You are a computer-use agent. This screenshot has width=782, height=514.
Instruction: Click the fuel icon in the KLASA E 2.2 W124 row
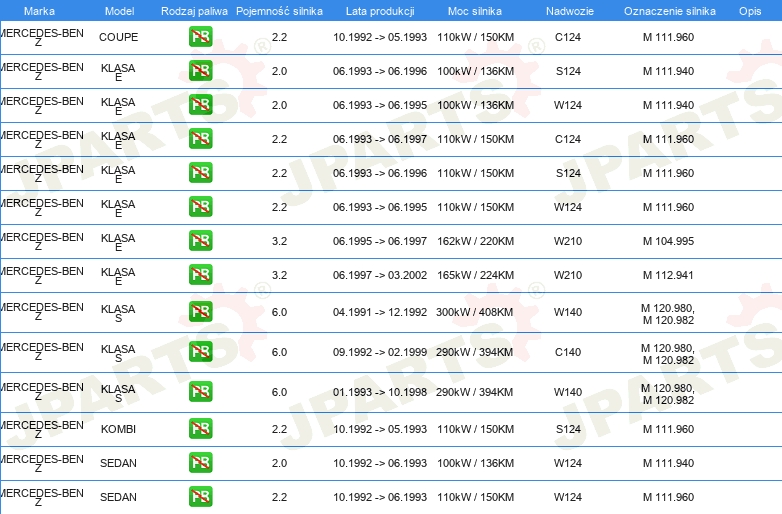pyautogui.click(x=200, y=206)
